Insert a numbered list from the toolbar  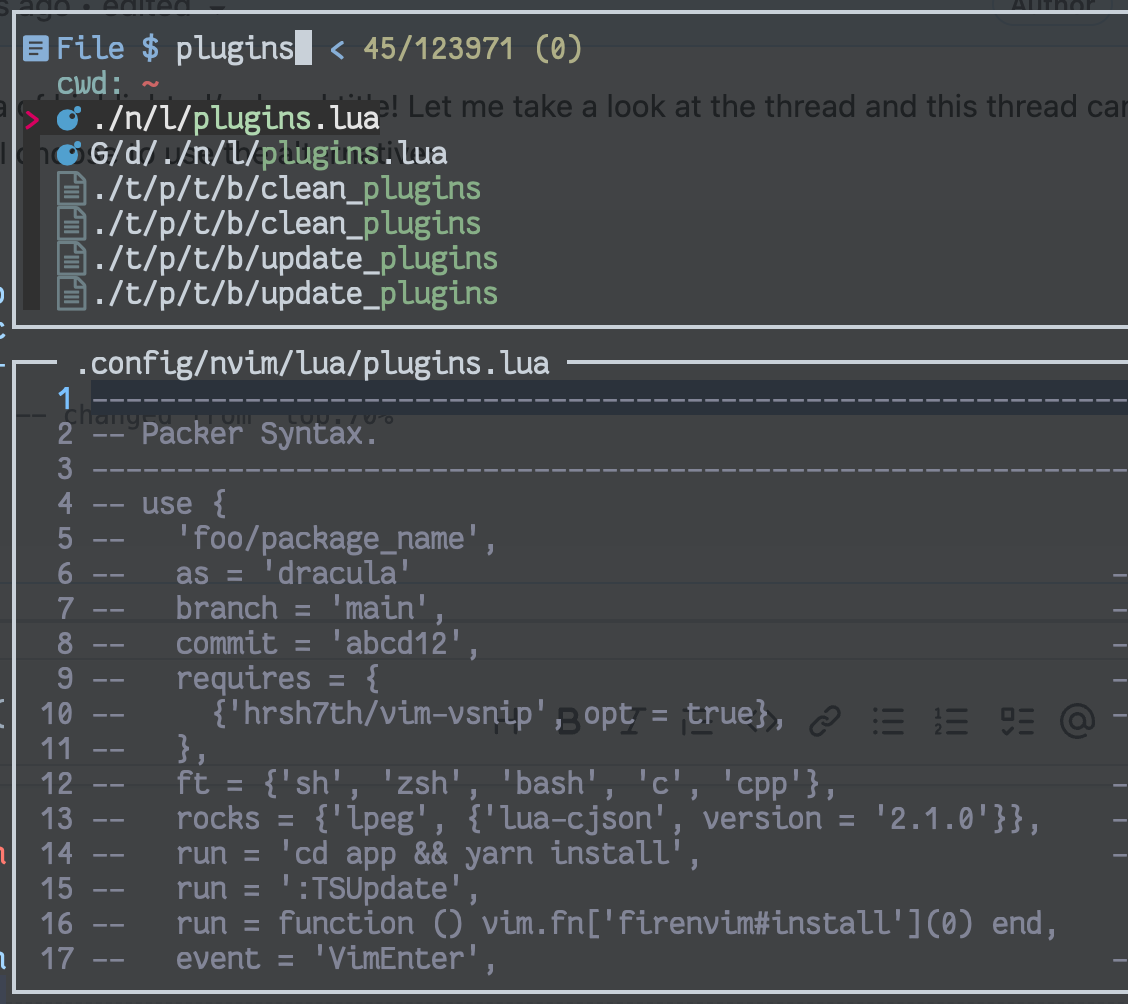(x=952, y=722)
